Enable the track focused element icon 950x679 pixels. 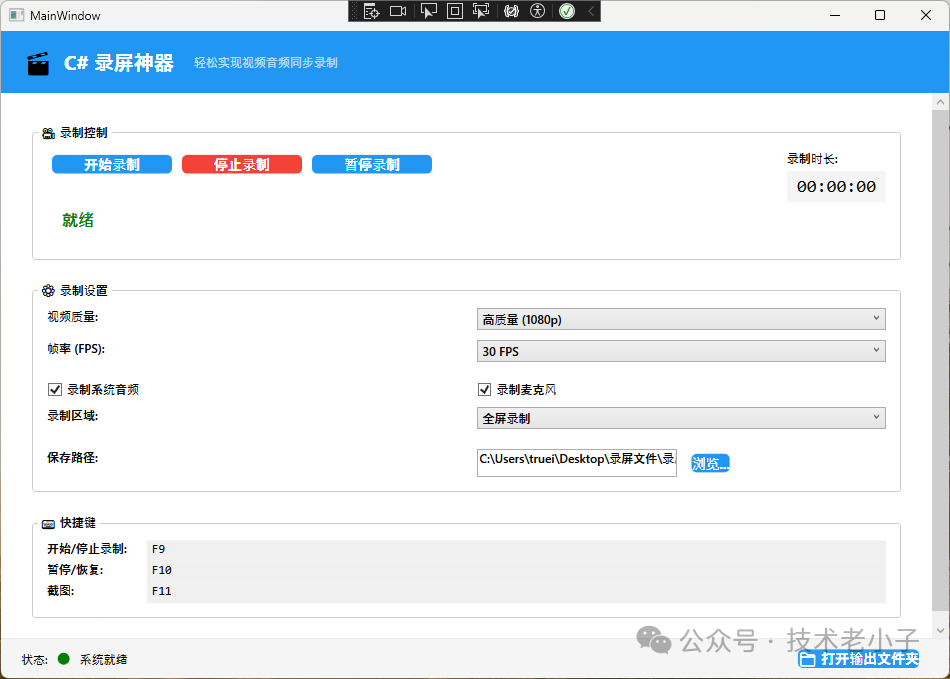(x=480, y=12)
